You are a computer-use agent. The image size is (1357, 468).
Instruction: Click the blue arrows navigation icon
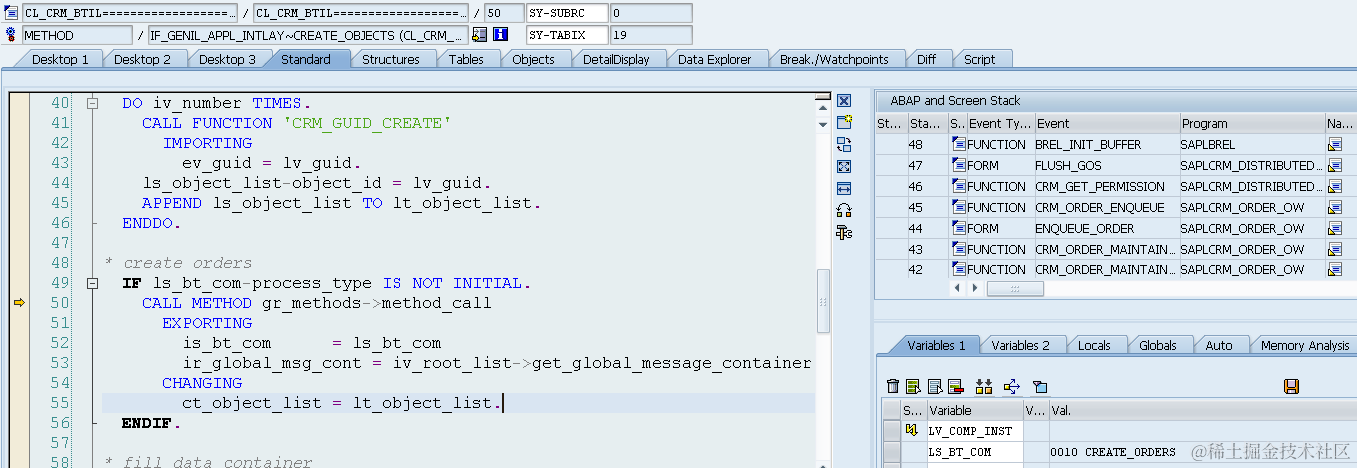(x=1011, y=386)
